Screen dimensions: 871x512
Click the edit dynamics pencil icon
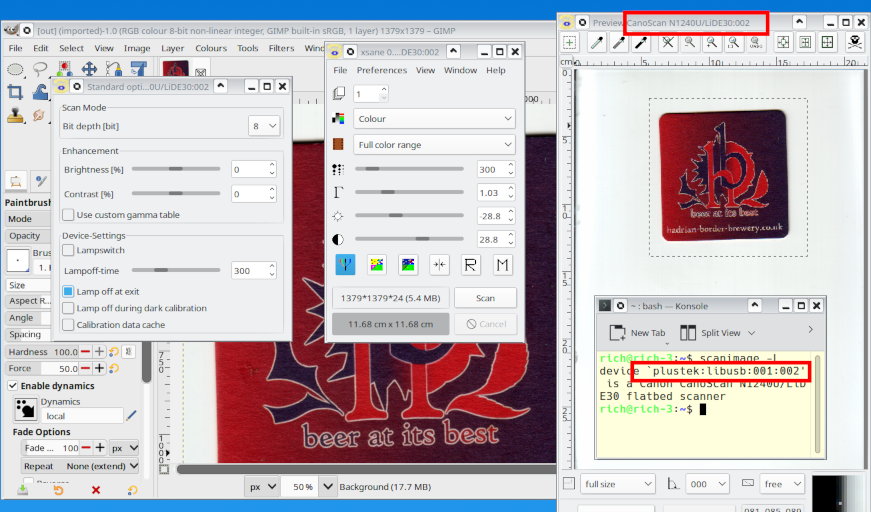131,415
